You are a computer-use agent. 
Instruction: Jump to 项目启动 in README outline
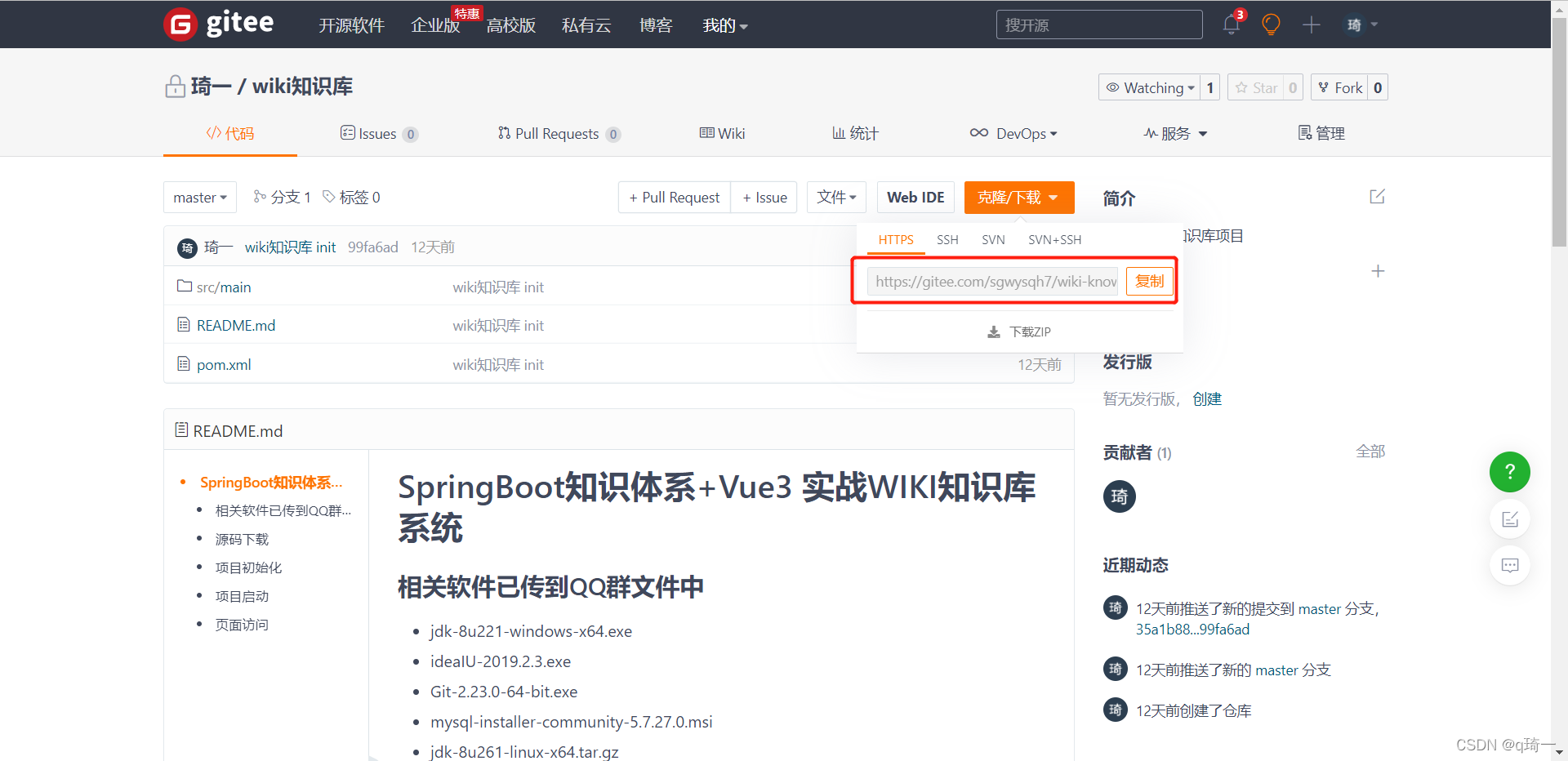[x=242, y=596]
